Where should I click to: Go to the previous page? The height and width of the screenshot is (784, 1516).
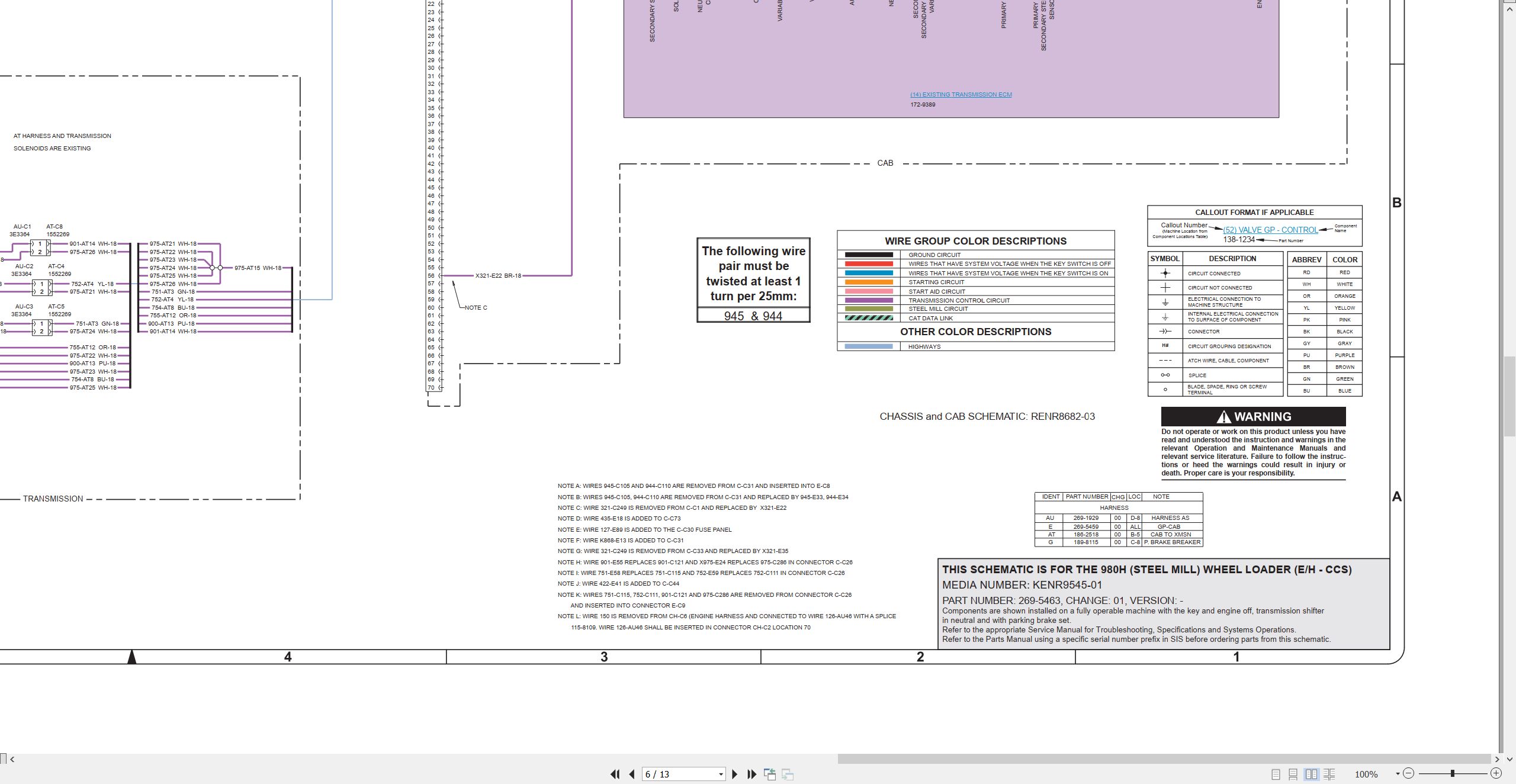point(632,774)
